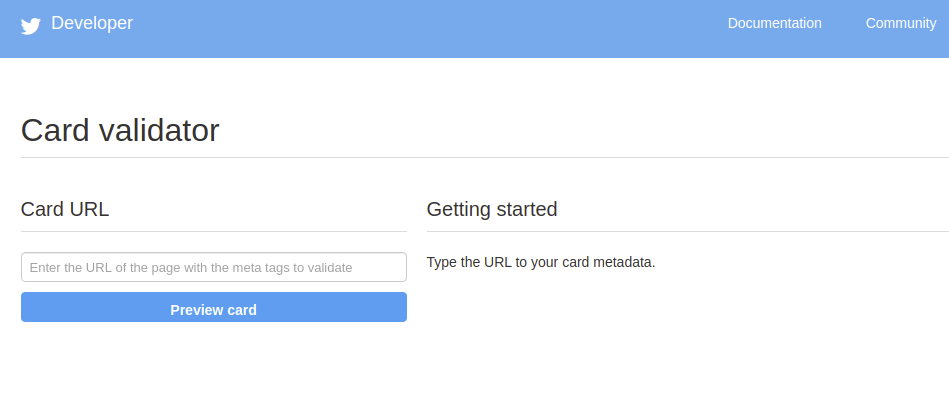Click the Card URL input field

214,267
